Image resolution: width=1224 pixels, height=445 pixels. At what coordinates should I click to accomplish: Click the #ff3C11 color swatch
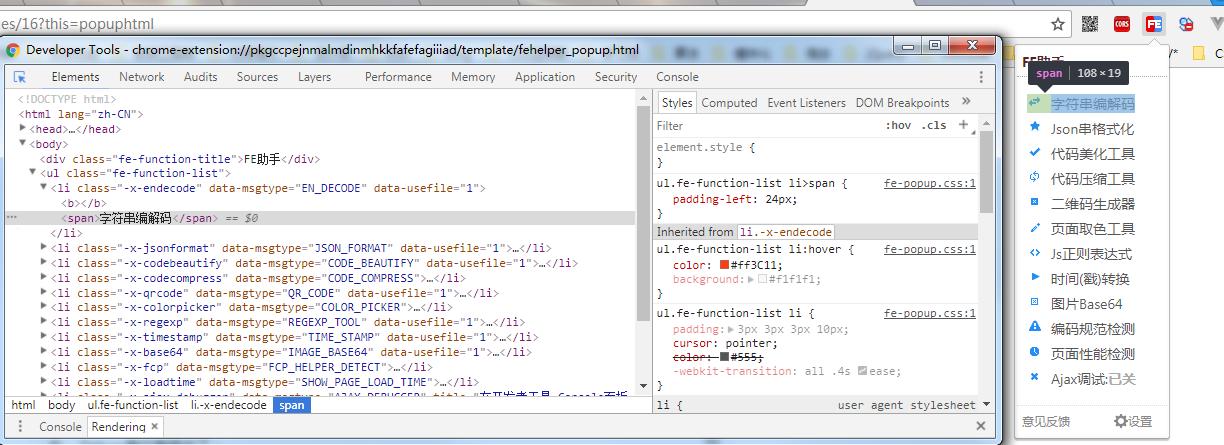pos(724,265)
